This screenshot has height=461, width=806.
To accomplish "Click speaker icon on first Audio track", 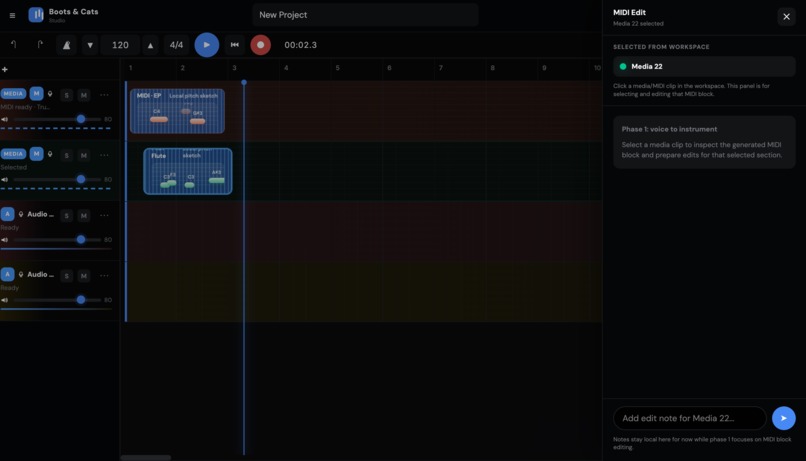I will click(5, 239).
